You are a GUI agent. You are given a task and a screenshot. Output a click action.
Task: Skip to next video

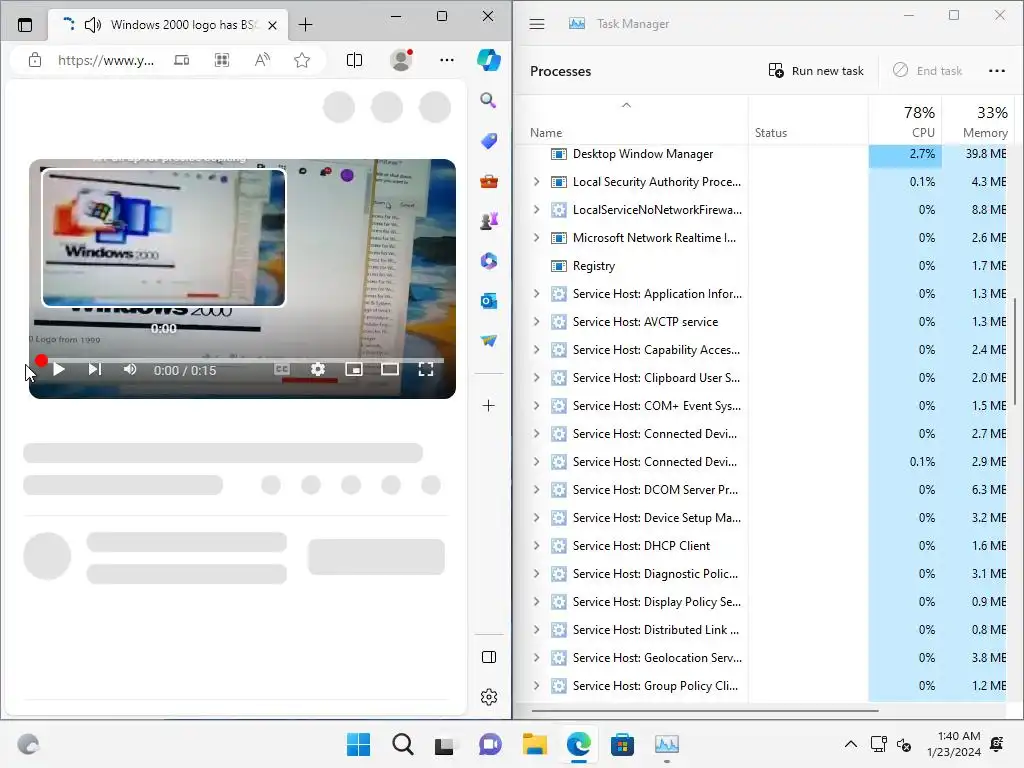[95, 370]
